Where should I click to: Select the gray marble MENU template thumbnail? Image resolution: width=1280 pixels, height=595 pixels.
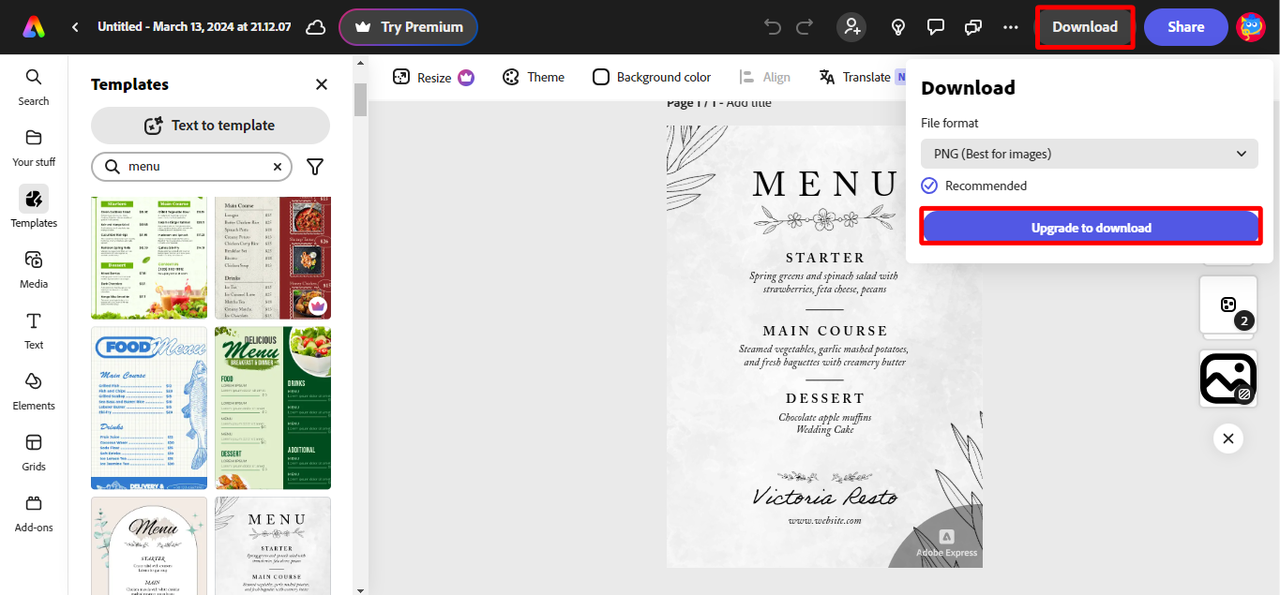pos(273,546)
